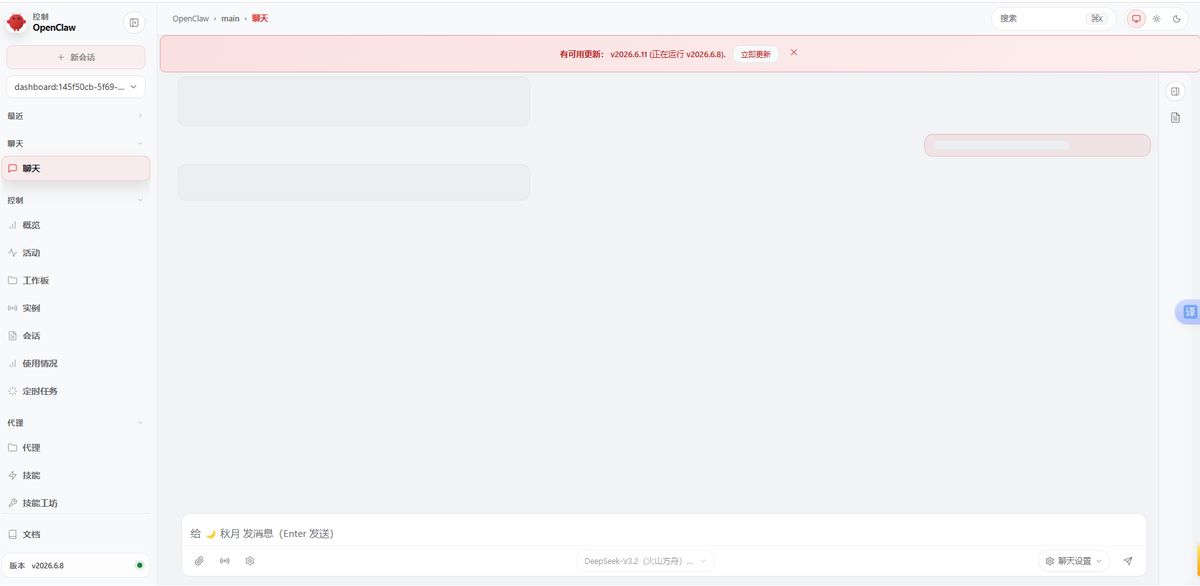Screen dimensions: 1200x586
Task: Collapse the 聊天 section header
Action: [76, 143]
